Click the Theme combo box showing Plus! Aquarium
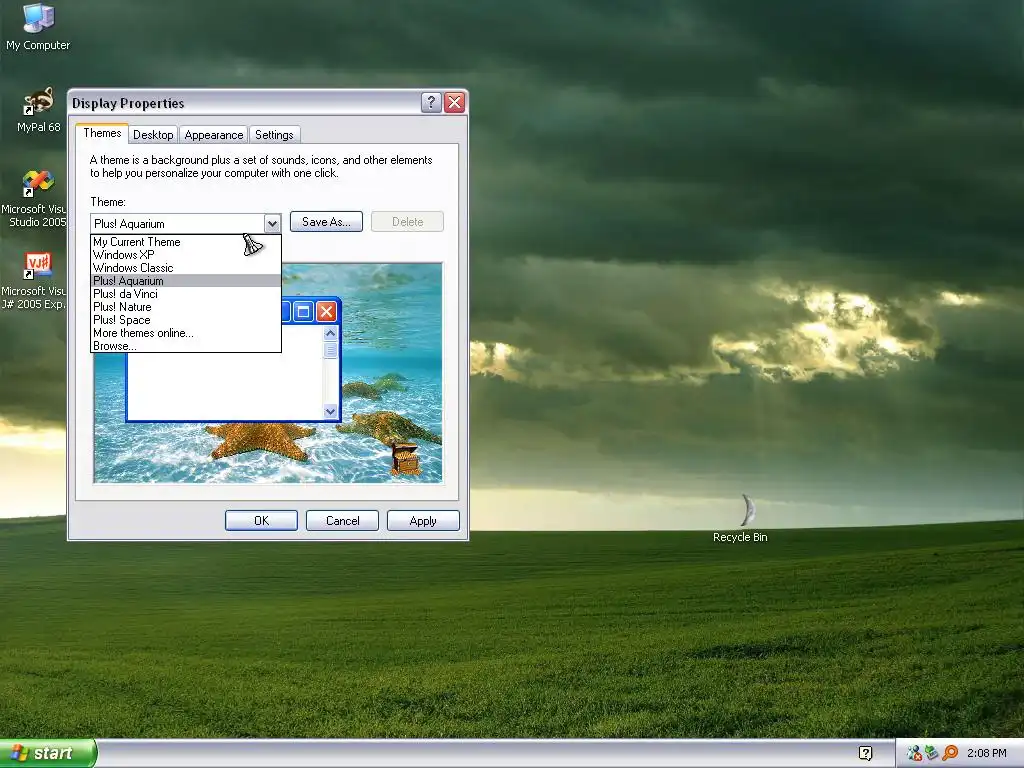 coord(185,223)
